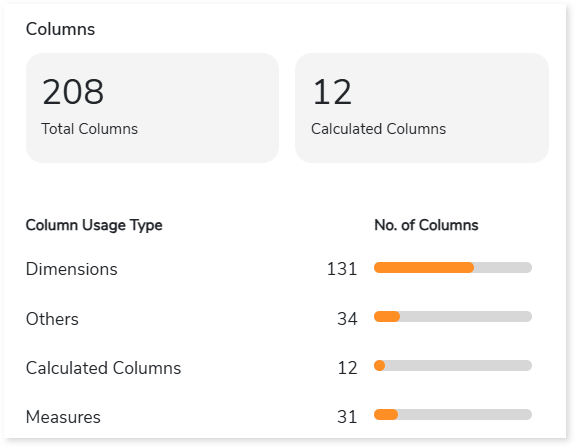Click the Total Columns caption text
The image size is (576, 448).
click(x=89, y=129)
